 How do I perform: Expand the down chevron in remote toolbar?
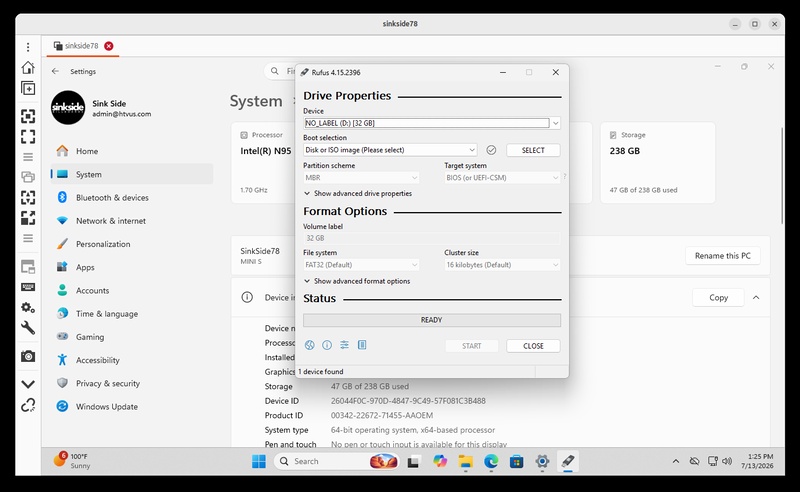(x=28, y=384)
